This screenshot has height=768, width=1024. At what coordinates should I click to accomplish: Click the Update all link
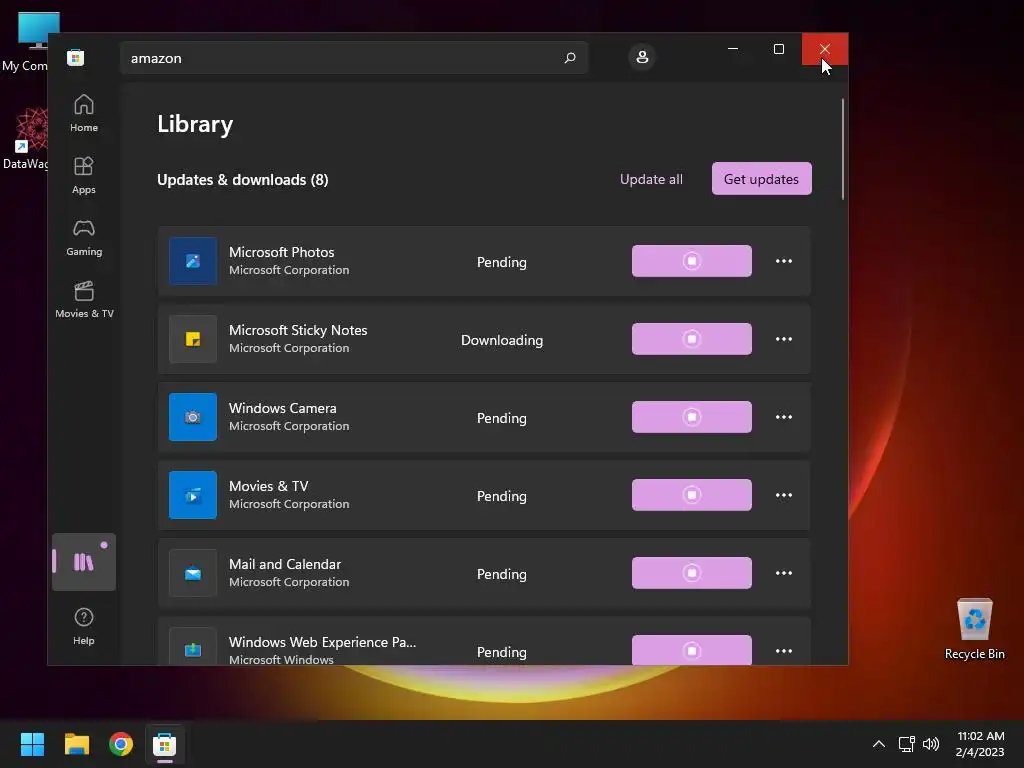coord(651,179)
